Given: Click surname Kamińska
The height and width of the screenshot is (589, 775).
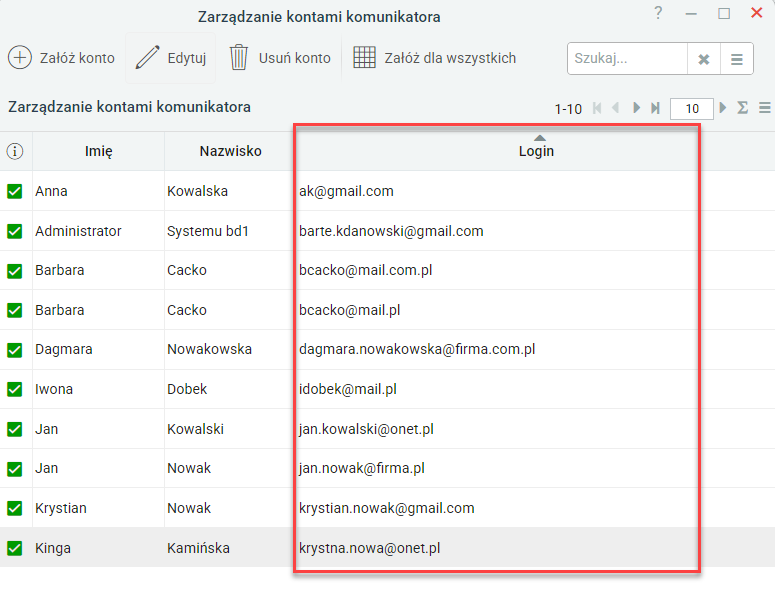Looking at the screenshot, I should (x=198, y=548).
